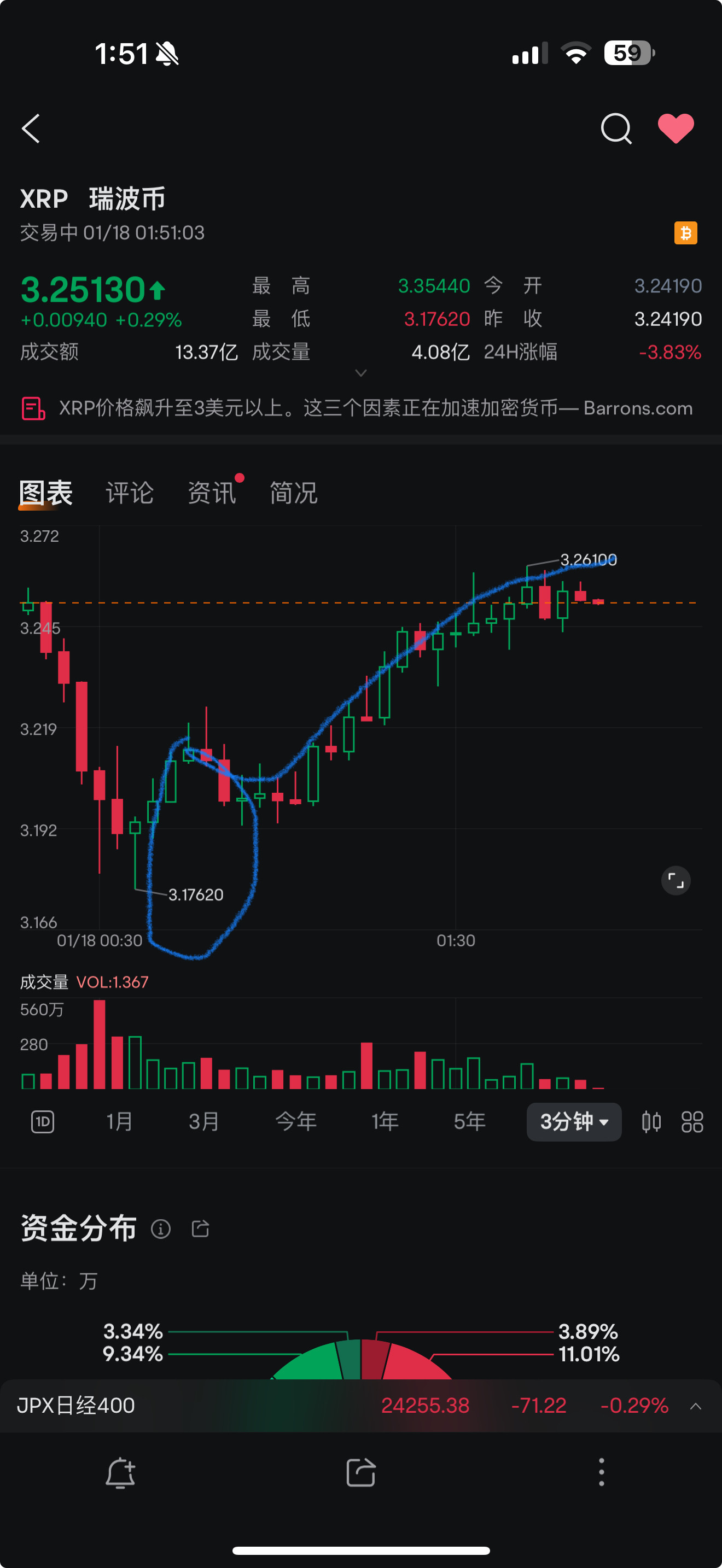
Task: Open the chart indicators grid icon
Action: [692, 1121]
